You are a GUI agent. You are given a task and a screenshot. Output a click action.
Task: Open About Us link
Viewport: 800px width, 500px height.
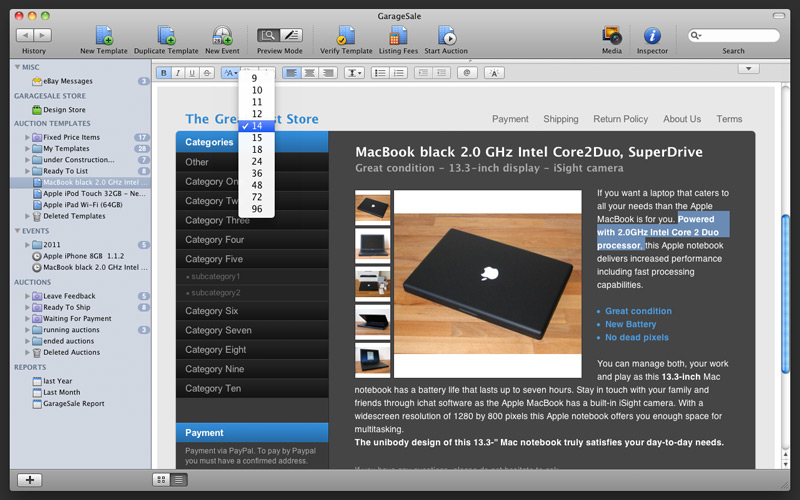[682, 119]
